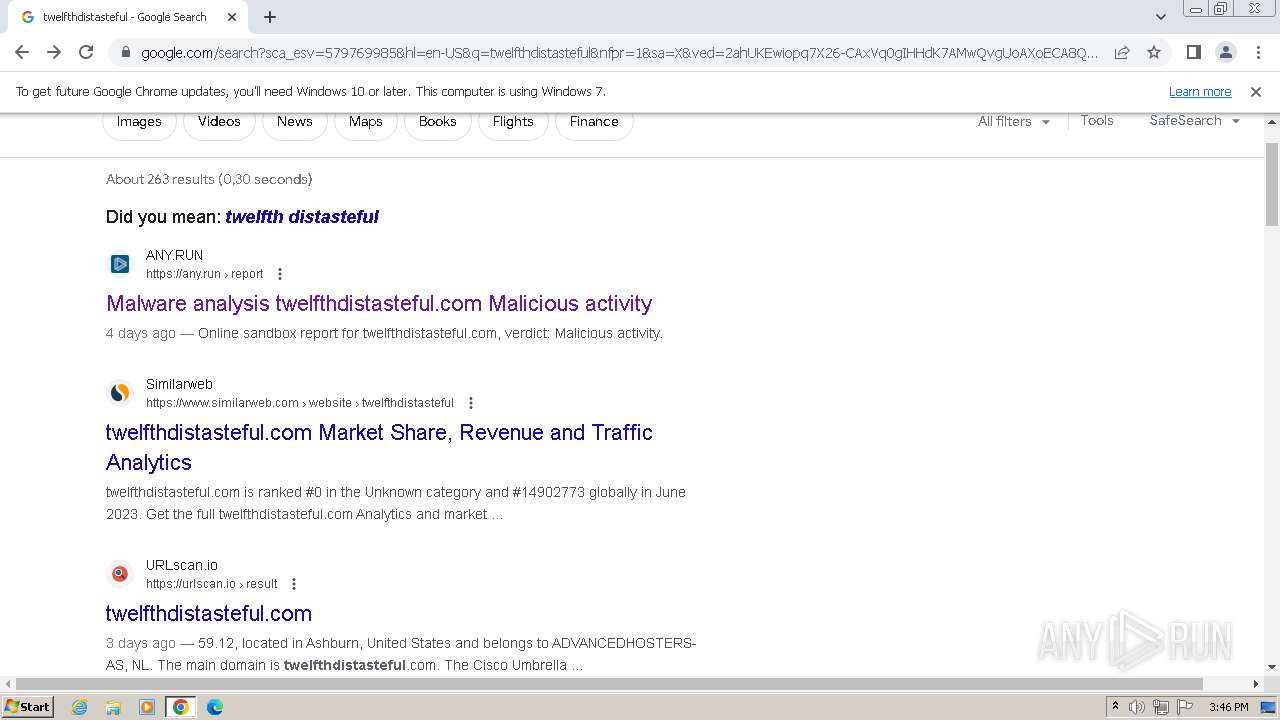Screen dimensions: 1280x720
Task: Open more options for ANY.RUN result
Action: (280, 274)
